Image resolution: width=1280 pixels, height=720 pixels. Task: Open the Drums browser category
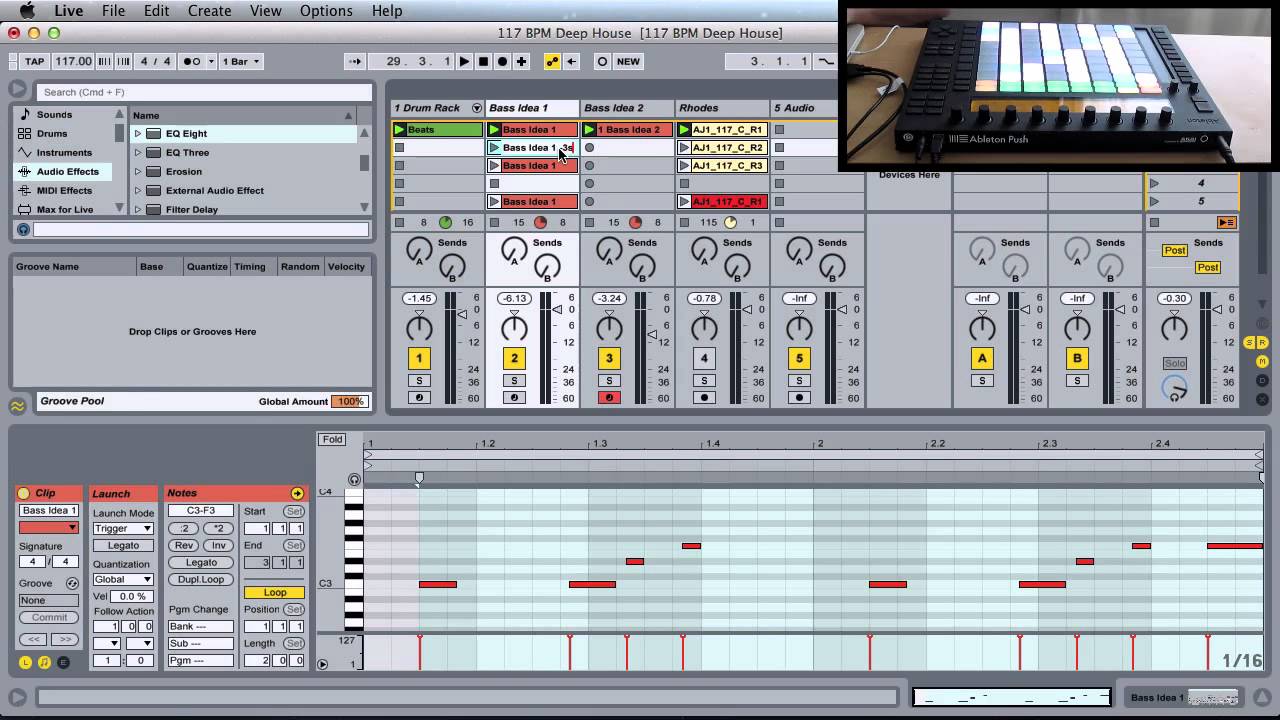point(52,133)
